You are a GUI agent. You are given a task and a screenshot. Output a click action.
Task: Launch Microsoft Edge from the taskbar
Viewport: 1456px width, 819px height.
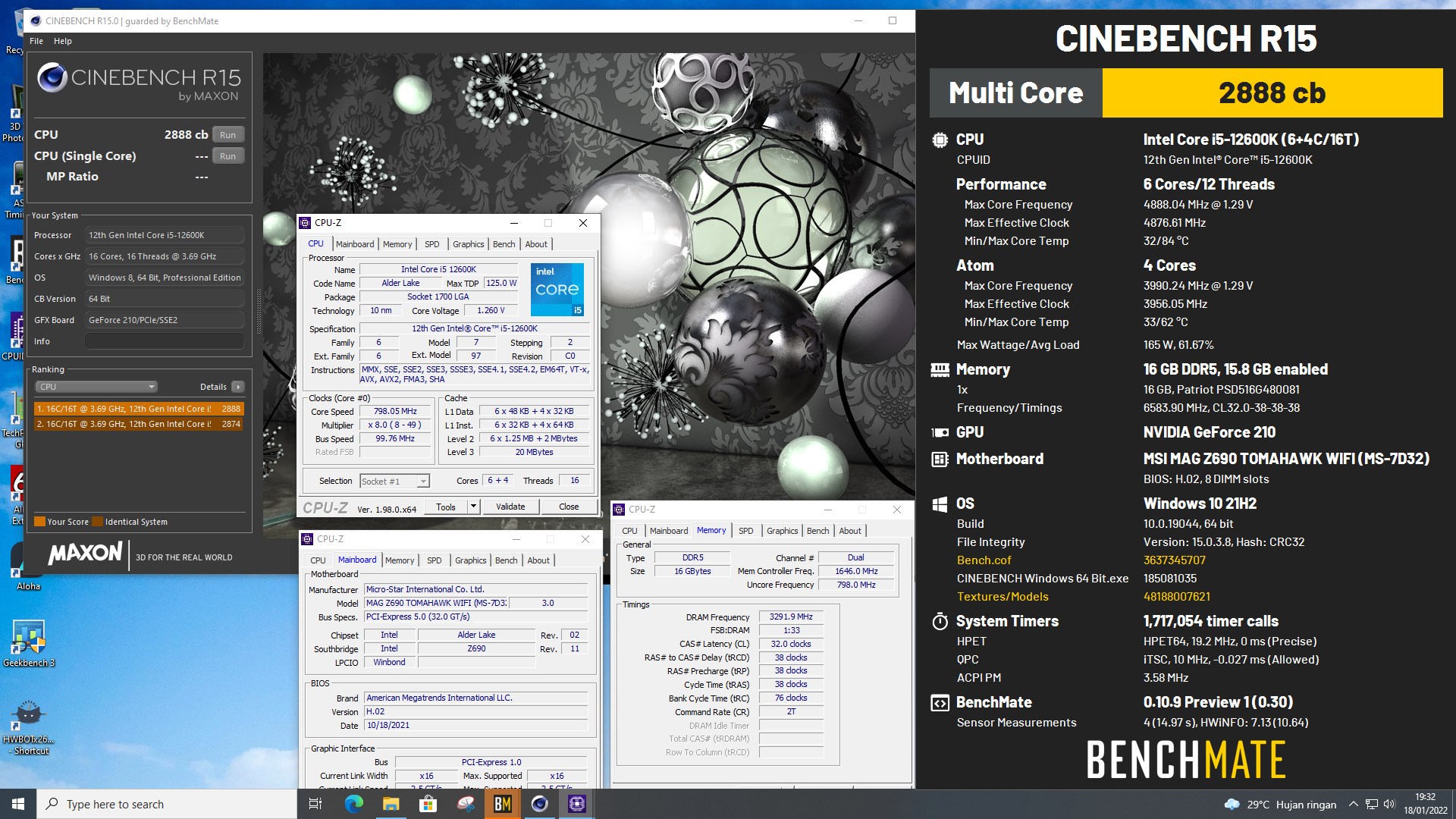[x=354, y=804]
